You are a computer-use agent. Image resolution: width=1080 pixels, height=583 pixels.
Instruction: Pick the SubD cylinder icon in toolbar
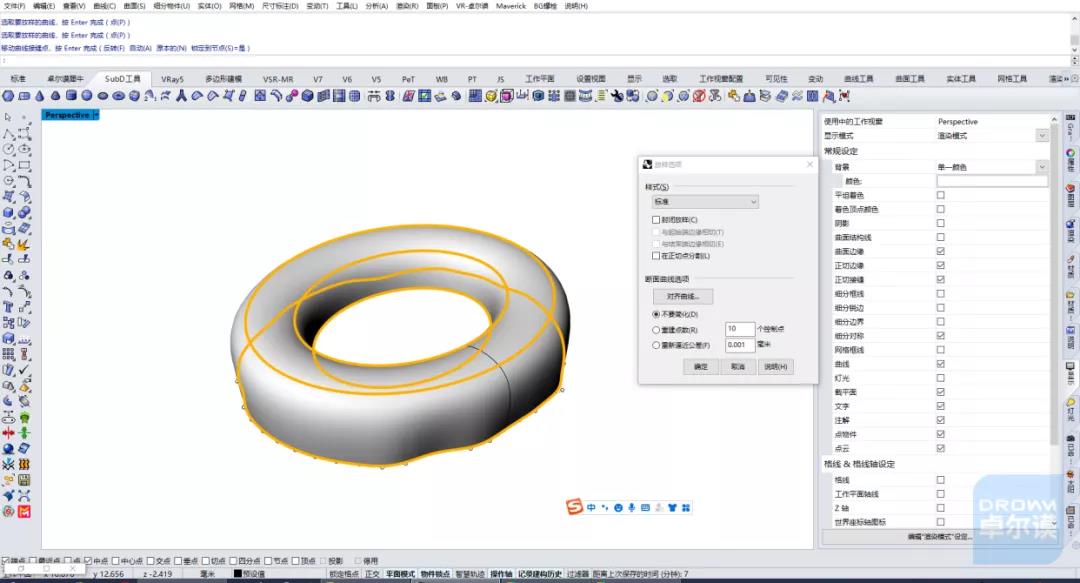pos(71,96)
